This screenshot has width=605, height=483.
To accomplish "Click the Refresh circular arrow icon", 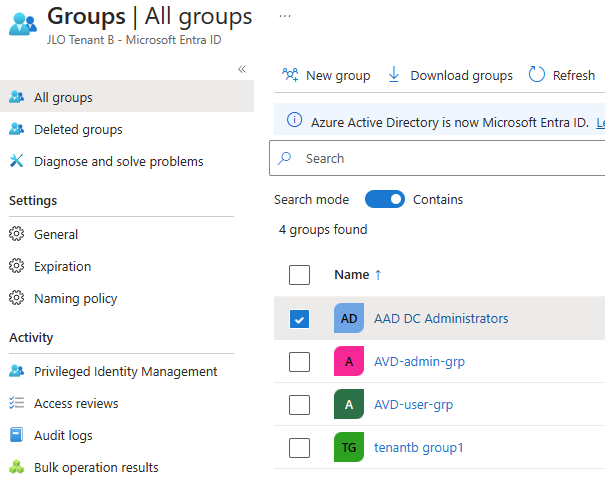I will pyautogui.click(x=537, y=74).
